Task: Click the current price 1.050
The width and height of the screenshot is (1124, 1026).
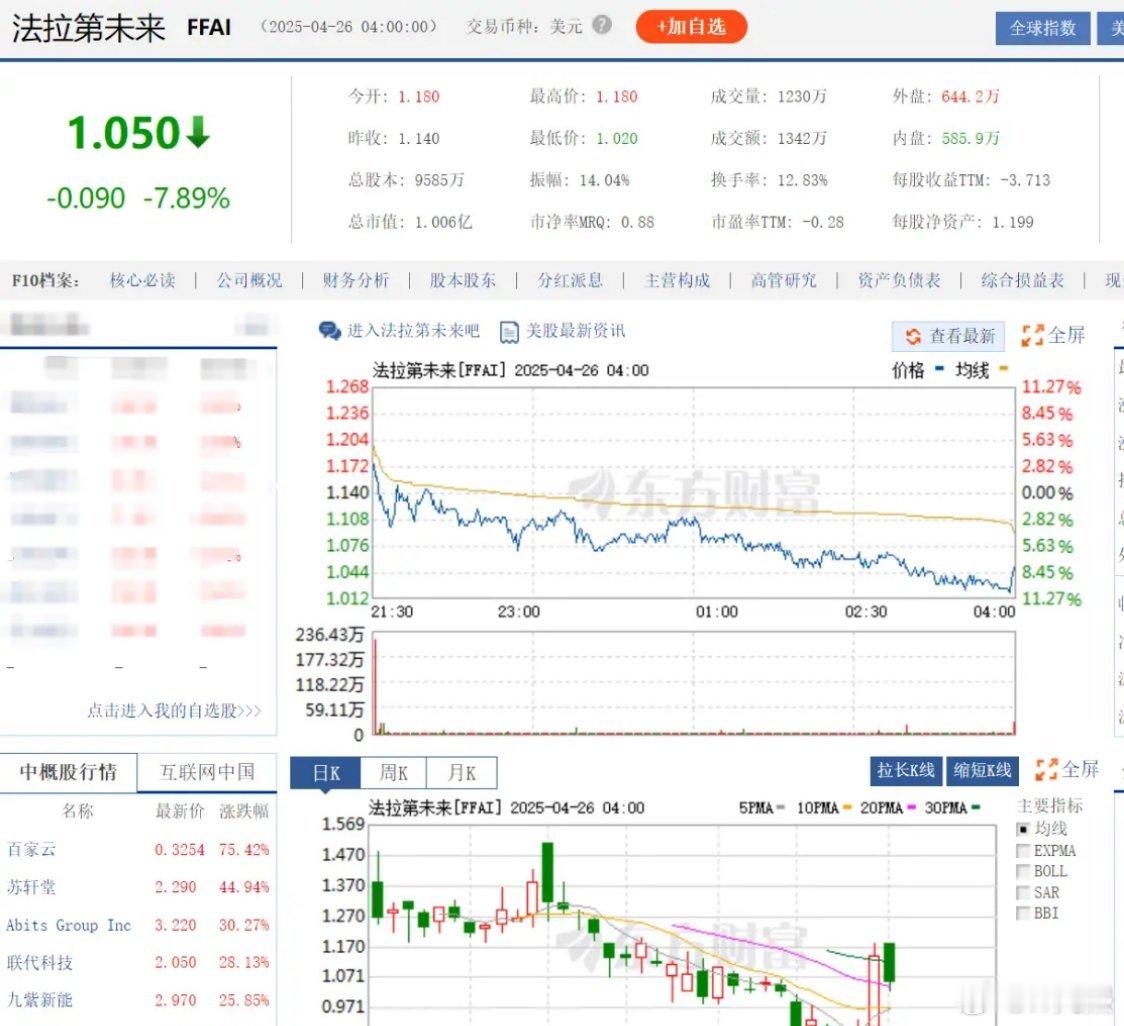Action: 123,133
